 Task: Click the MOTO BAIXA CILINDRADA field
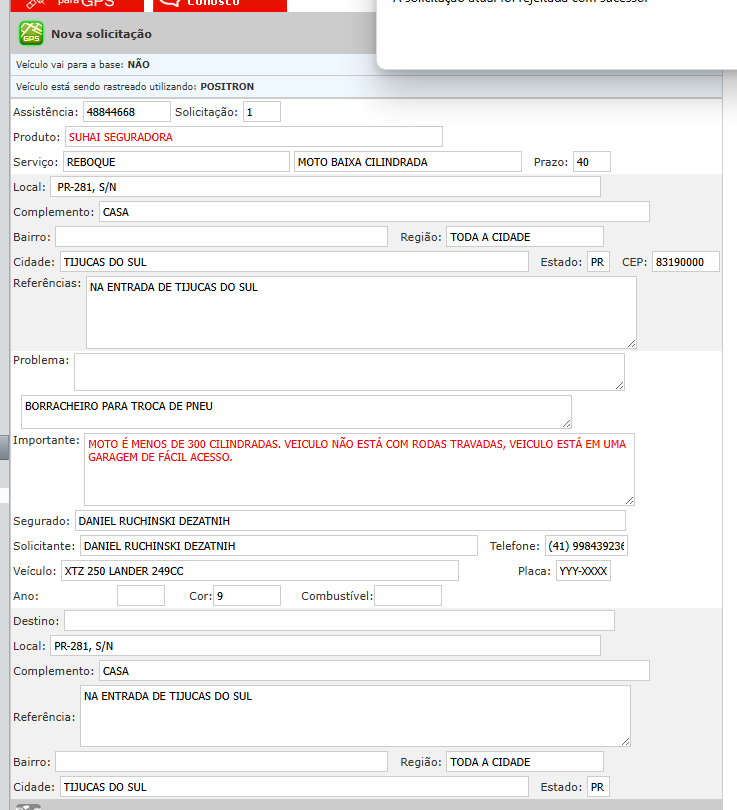tap(407, 162)
